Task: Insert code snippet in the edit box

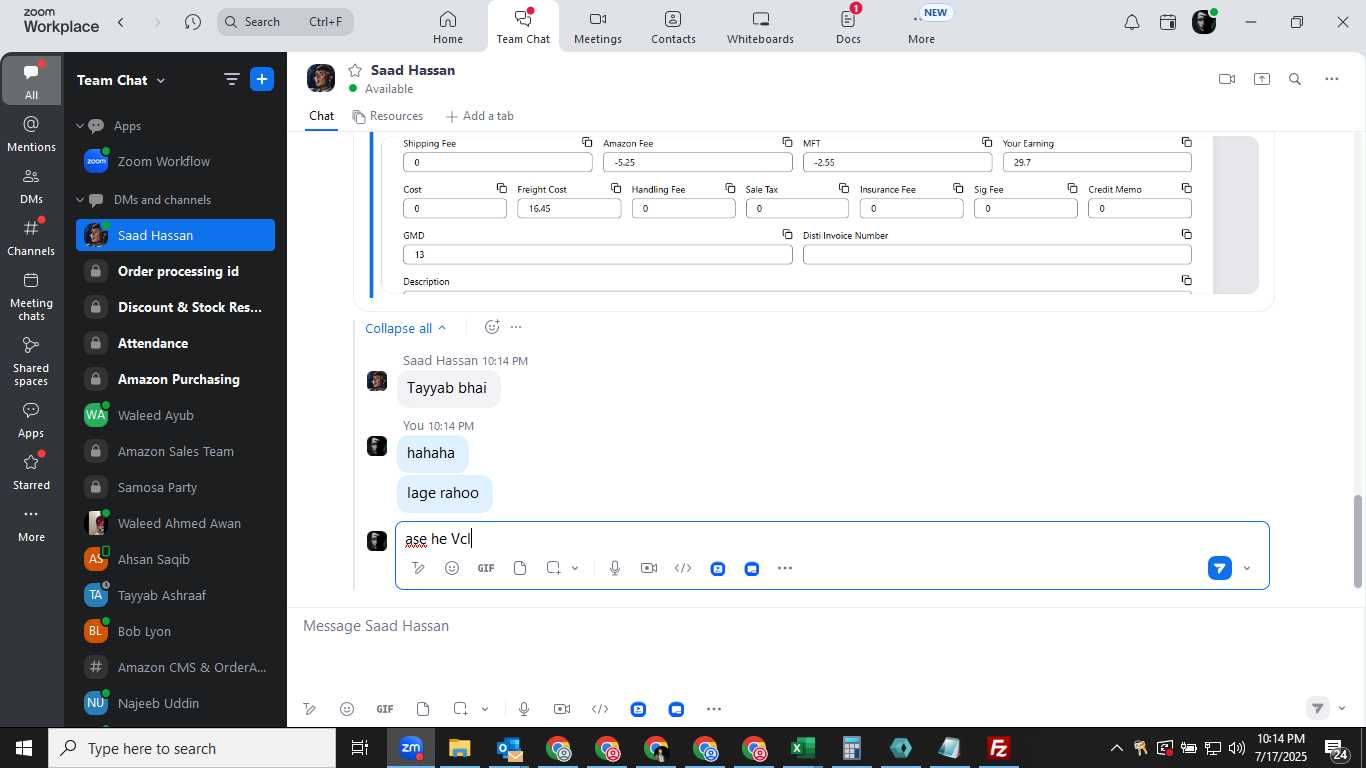Action: pyautogui.click(x=683, y=568)
